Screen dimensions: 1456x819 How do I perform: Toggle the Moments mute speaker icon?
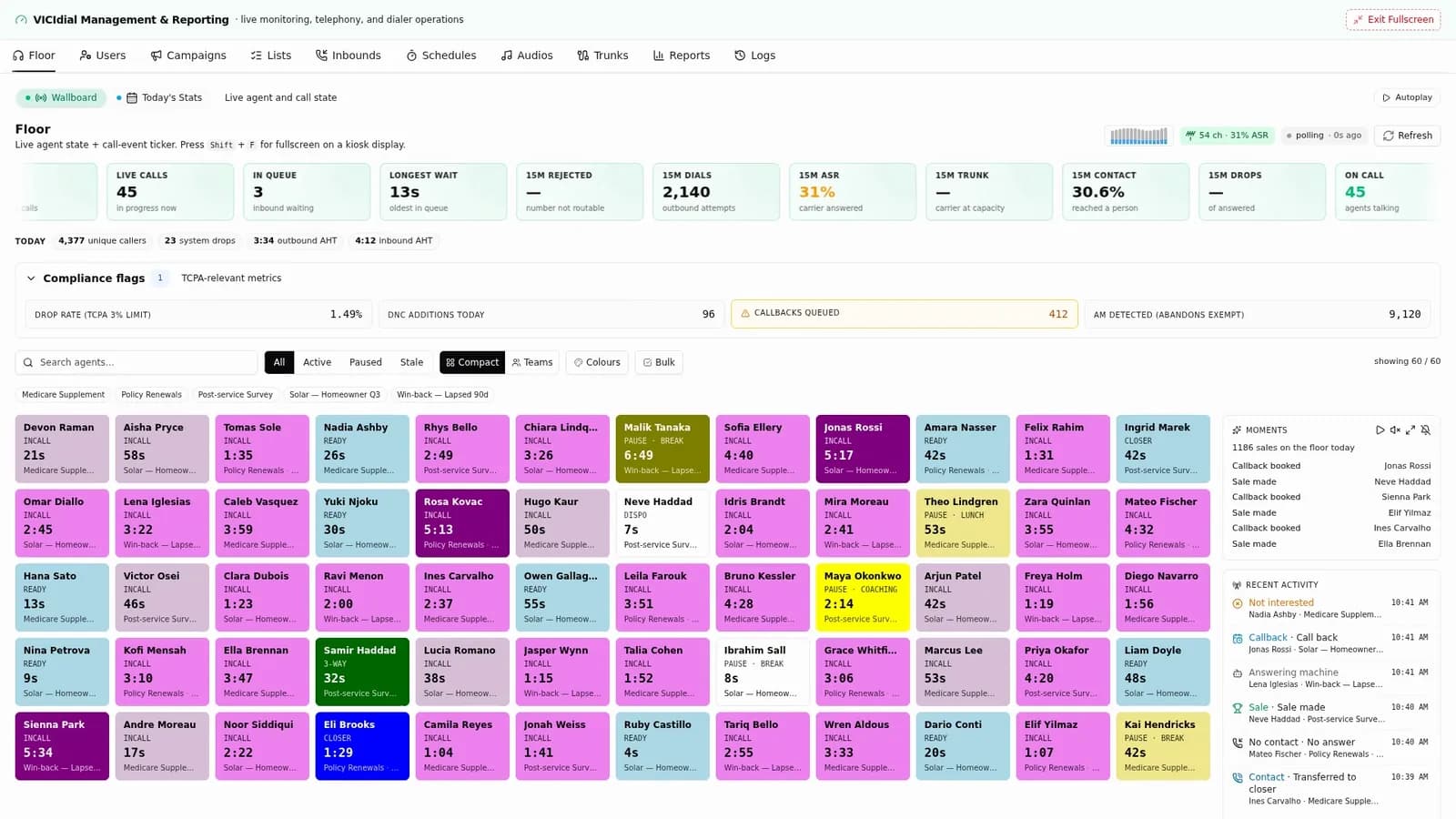coord(1395,430)
